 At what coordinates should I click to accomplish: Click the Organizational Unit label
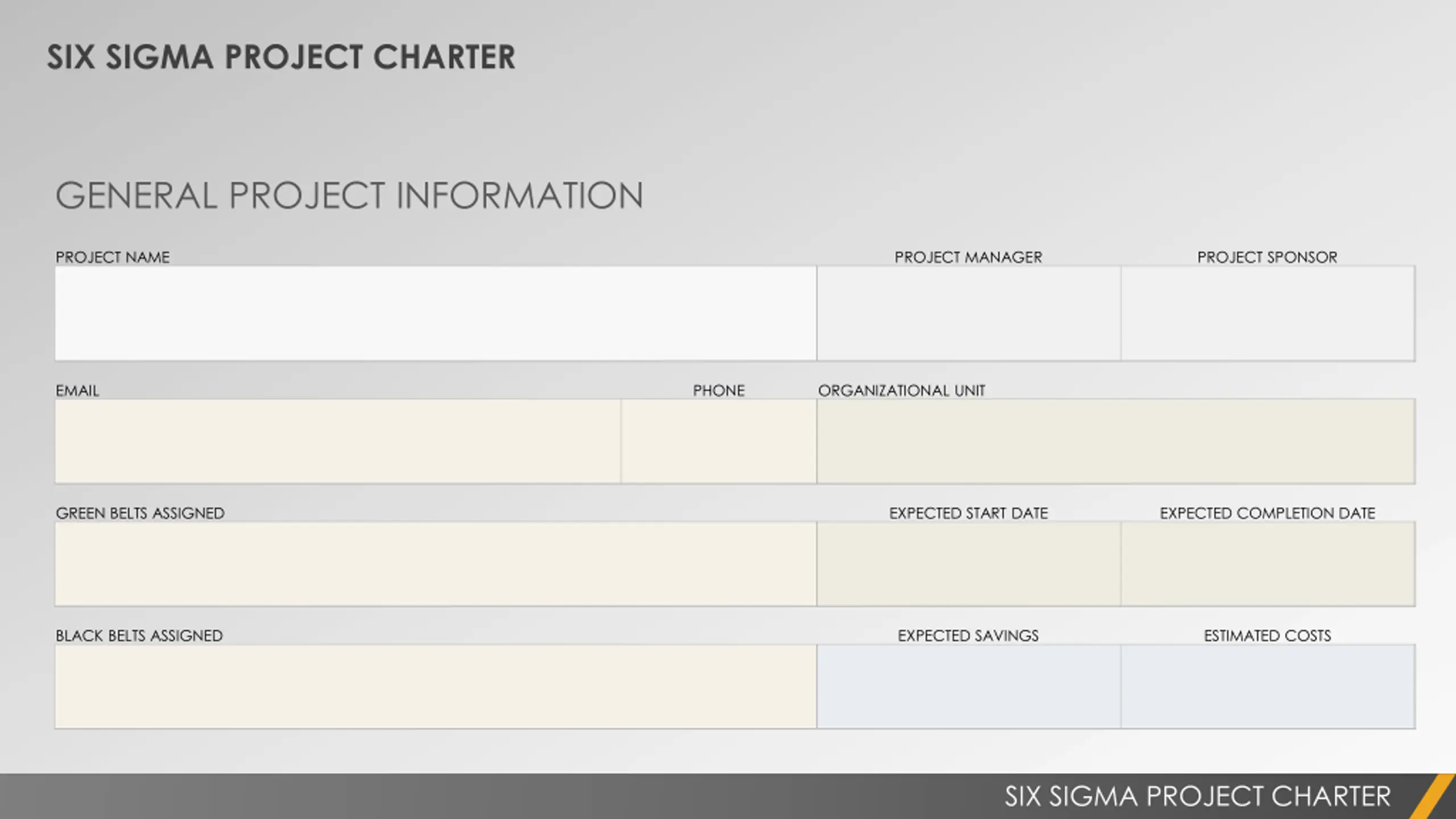tap(901, 391)
